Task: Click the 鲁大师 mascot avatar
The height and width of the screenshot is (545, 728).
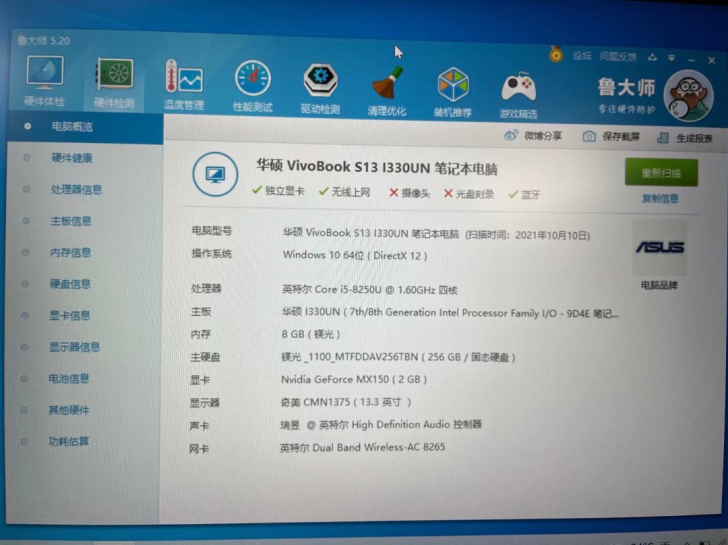Action: 688,96
